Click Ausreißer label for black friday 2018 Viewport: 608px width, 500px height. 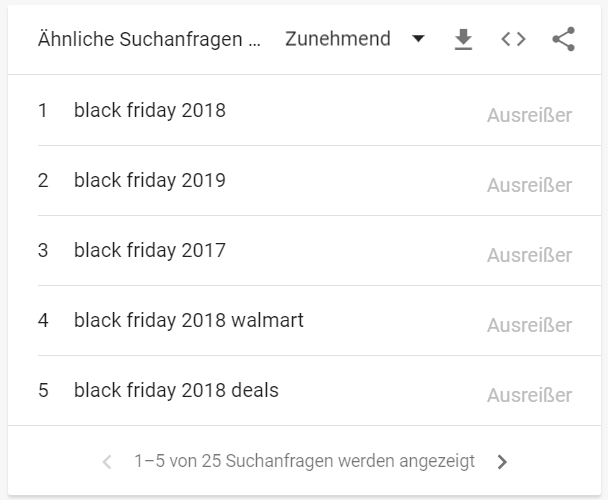click(x=529, y=115)
